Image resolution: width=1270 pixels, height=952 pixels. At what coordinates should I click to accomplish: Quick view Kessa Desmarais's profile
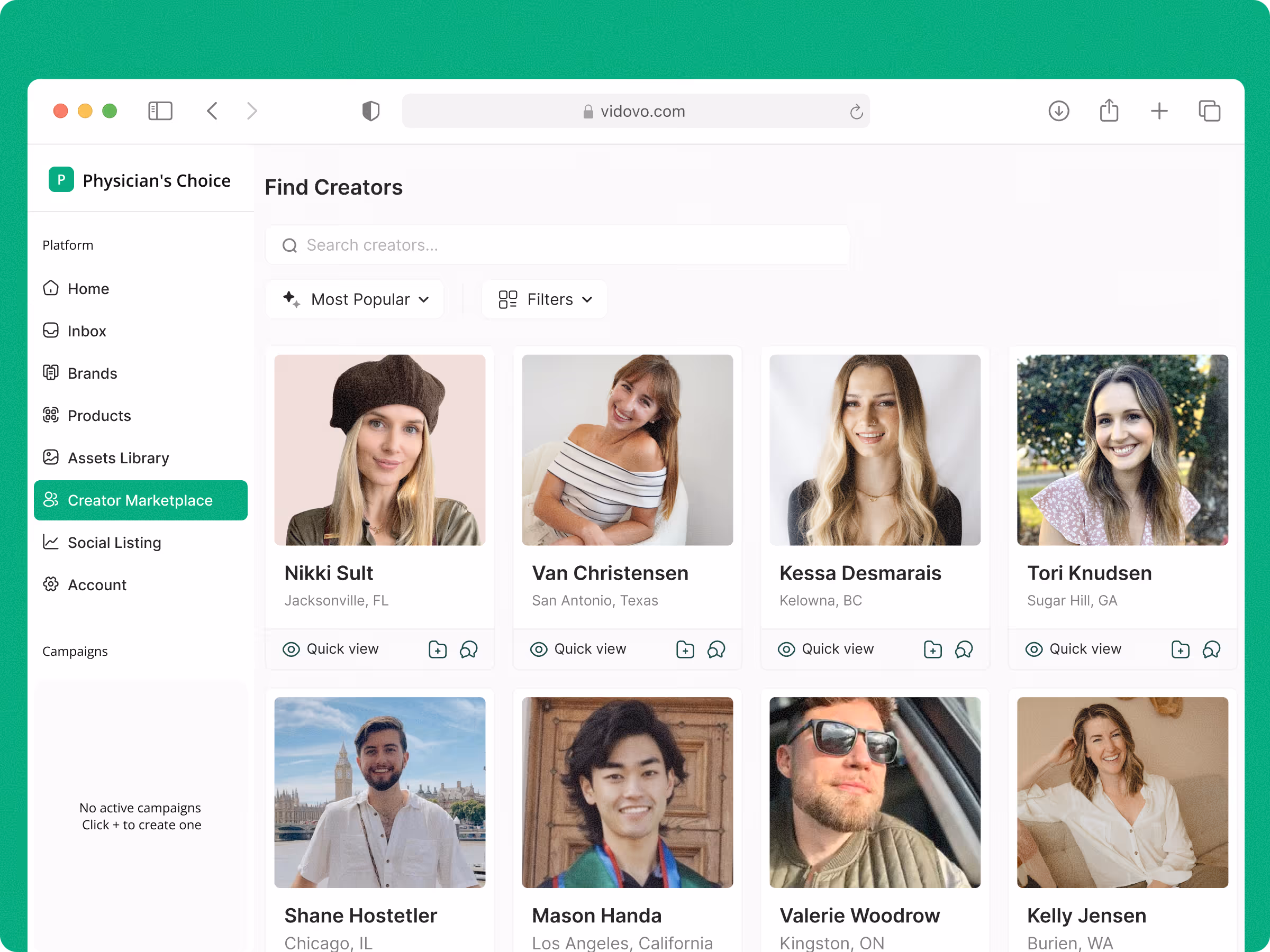(825, 649)
